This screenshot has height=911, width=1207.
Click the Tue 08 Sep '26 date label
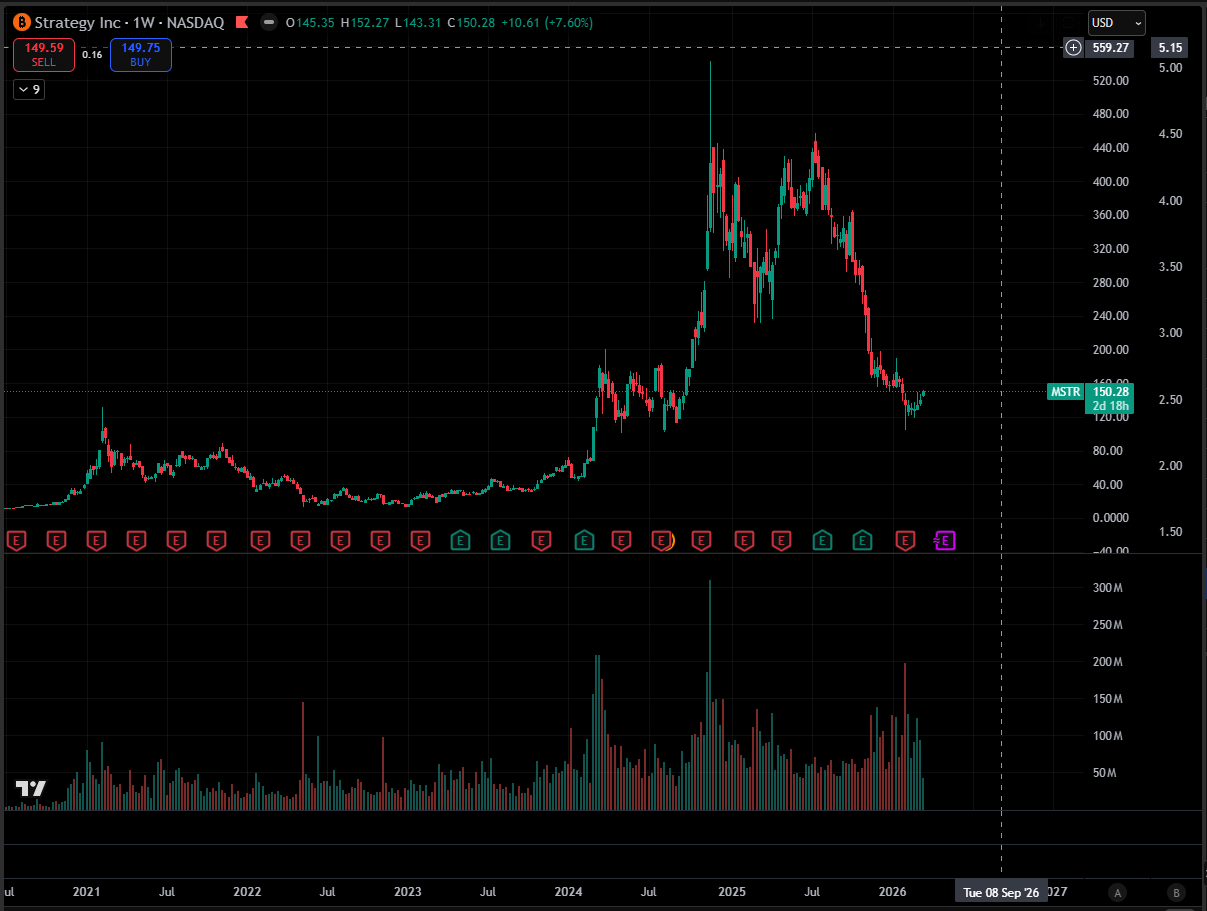click(x=1001, y=891)
